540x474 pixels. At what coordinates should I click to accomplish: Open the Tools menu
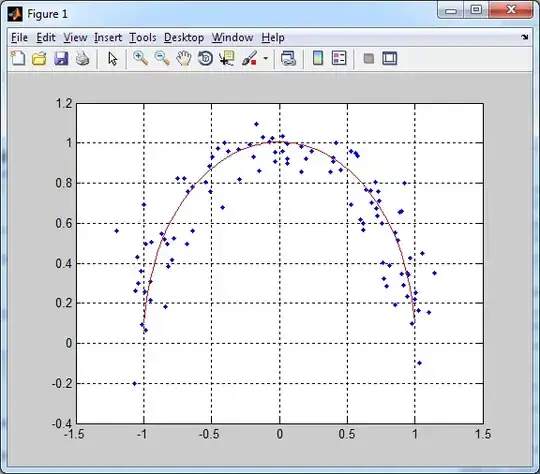(143, 37)
